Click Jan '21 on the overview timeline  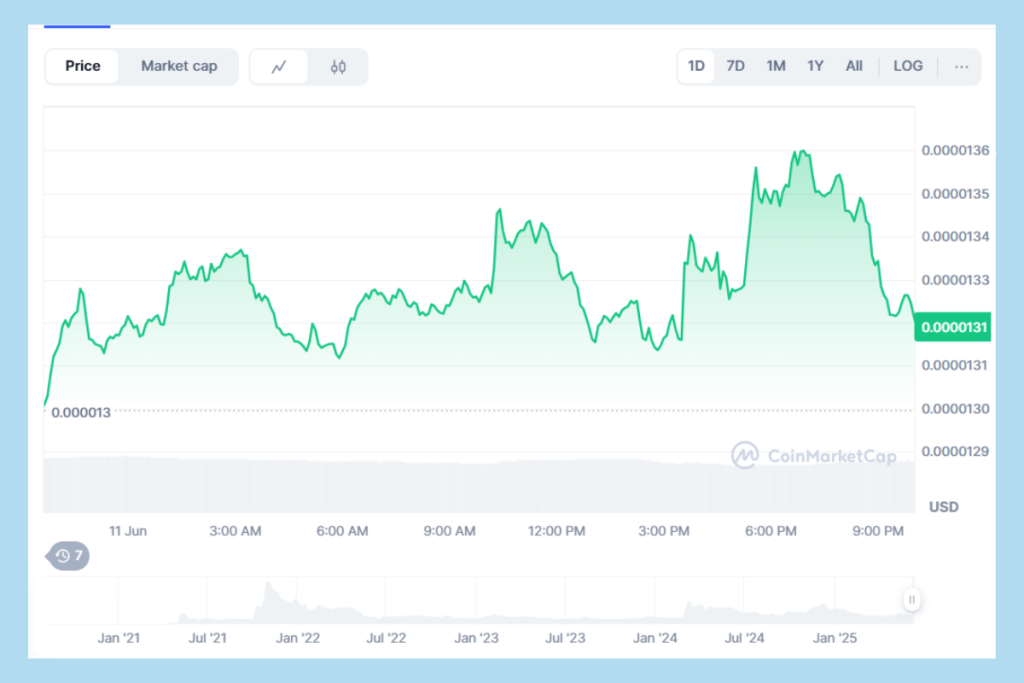(x=119, y=638)
